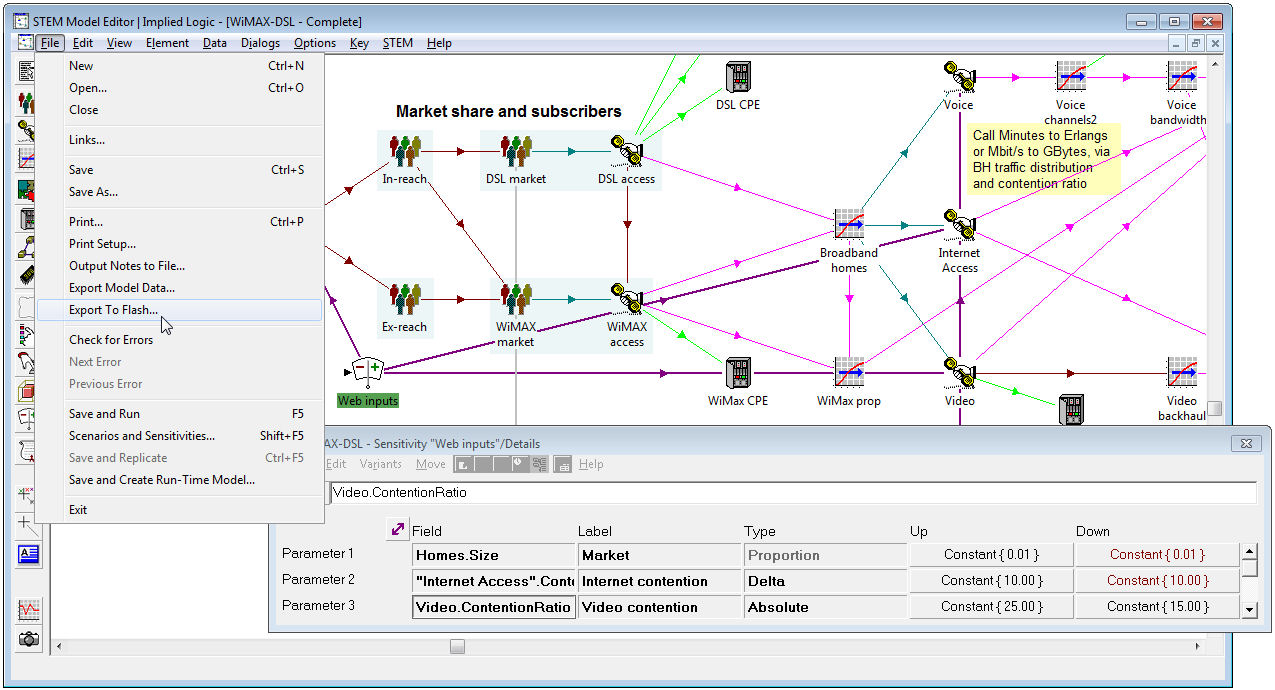
Task: Open the Element menu in menu bar
Action: pos(167,43)
